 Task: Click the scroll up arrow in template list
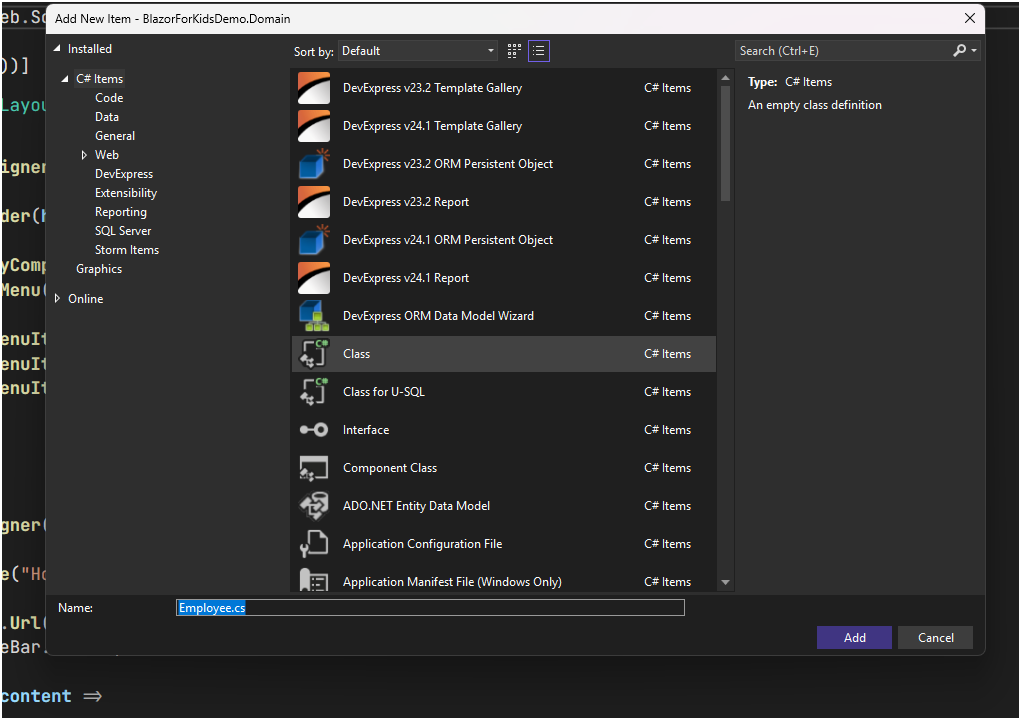click(x=725, y=78)
